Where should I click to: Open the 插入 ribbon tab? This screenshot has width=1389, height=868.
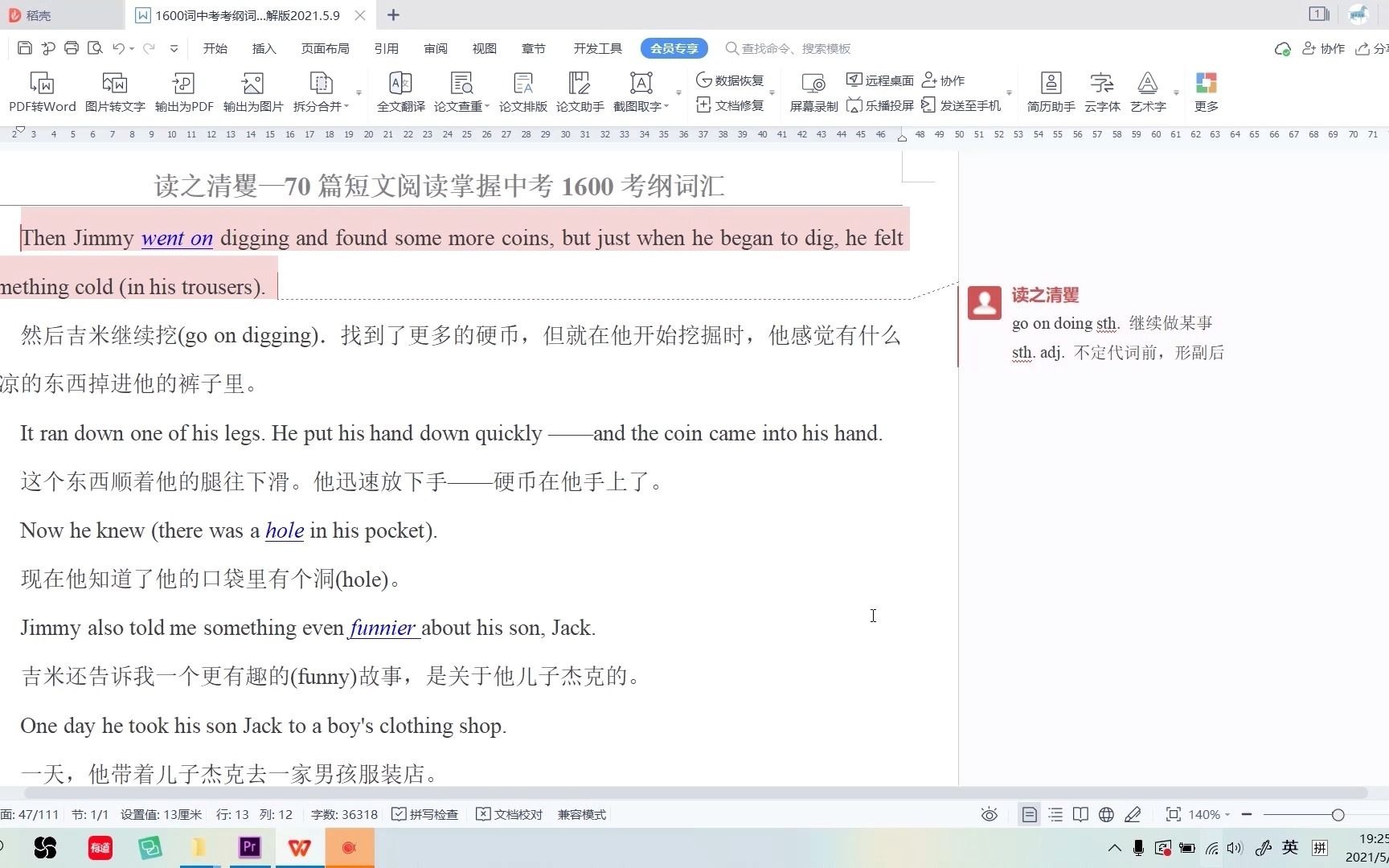264,48
